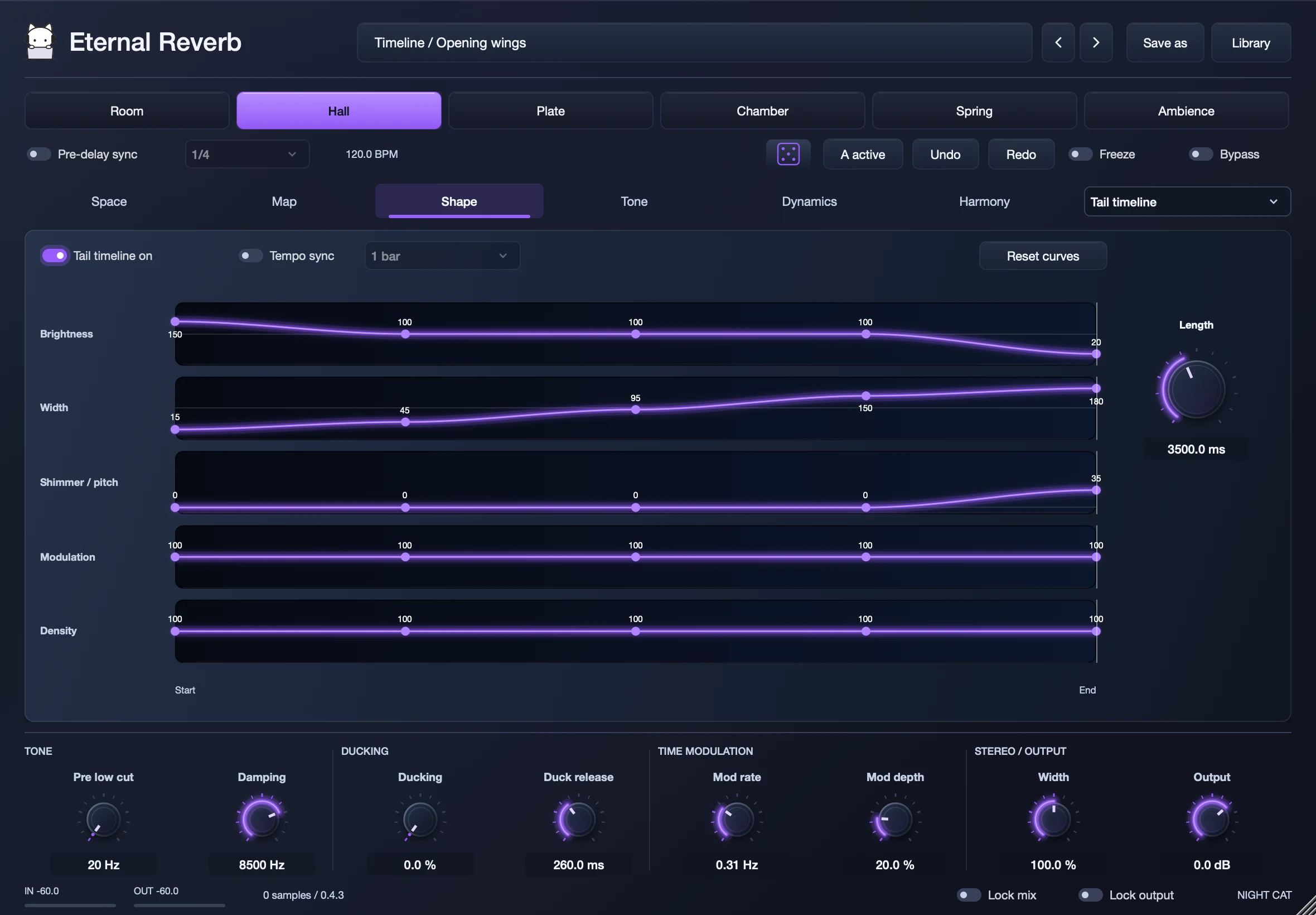Screen dimensions: 1316x915
Task: Click the Length knob
Action: 1196,389
